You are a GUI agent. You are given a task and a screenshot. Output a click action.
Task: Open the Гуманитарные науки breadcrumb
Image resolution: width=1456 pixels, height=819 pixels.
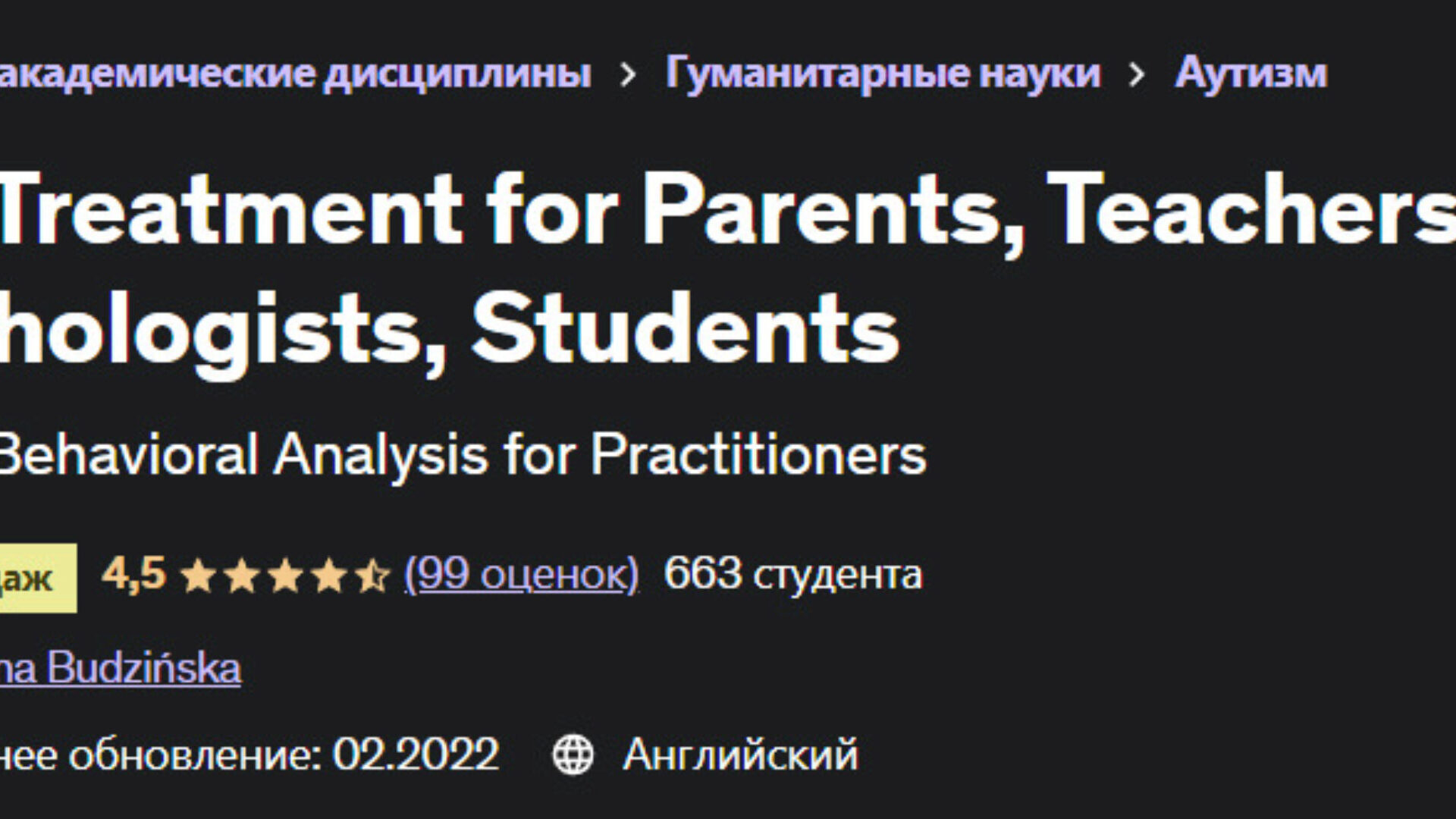point(882,74)
